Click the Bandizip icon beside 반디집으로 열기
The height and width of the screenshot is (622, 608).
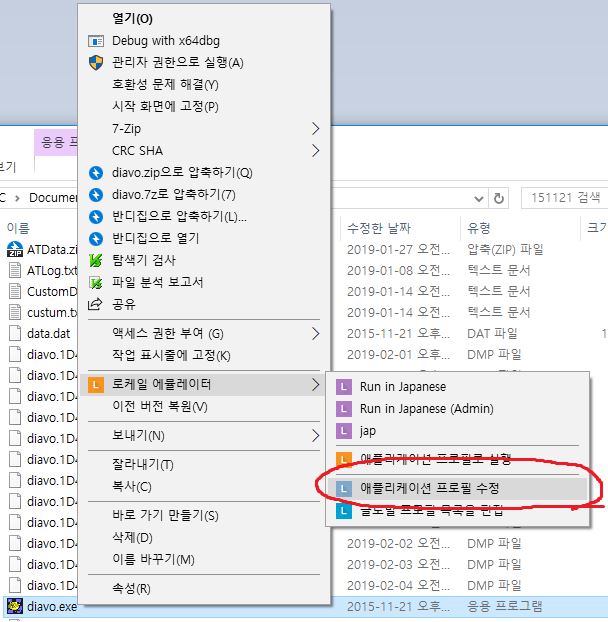coord(96,238)
